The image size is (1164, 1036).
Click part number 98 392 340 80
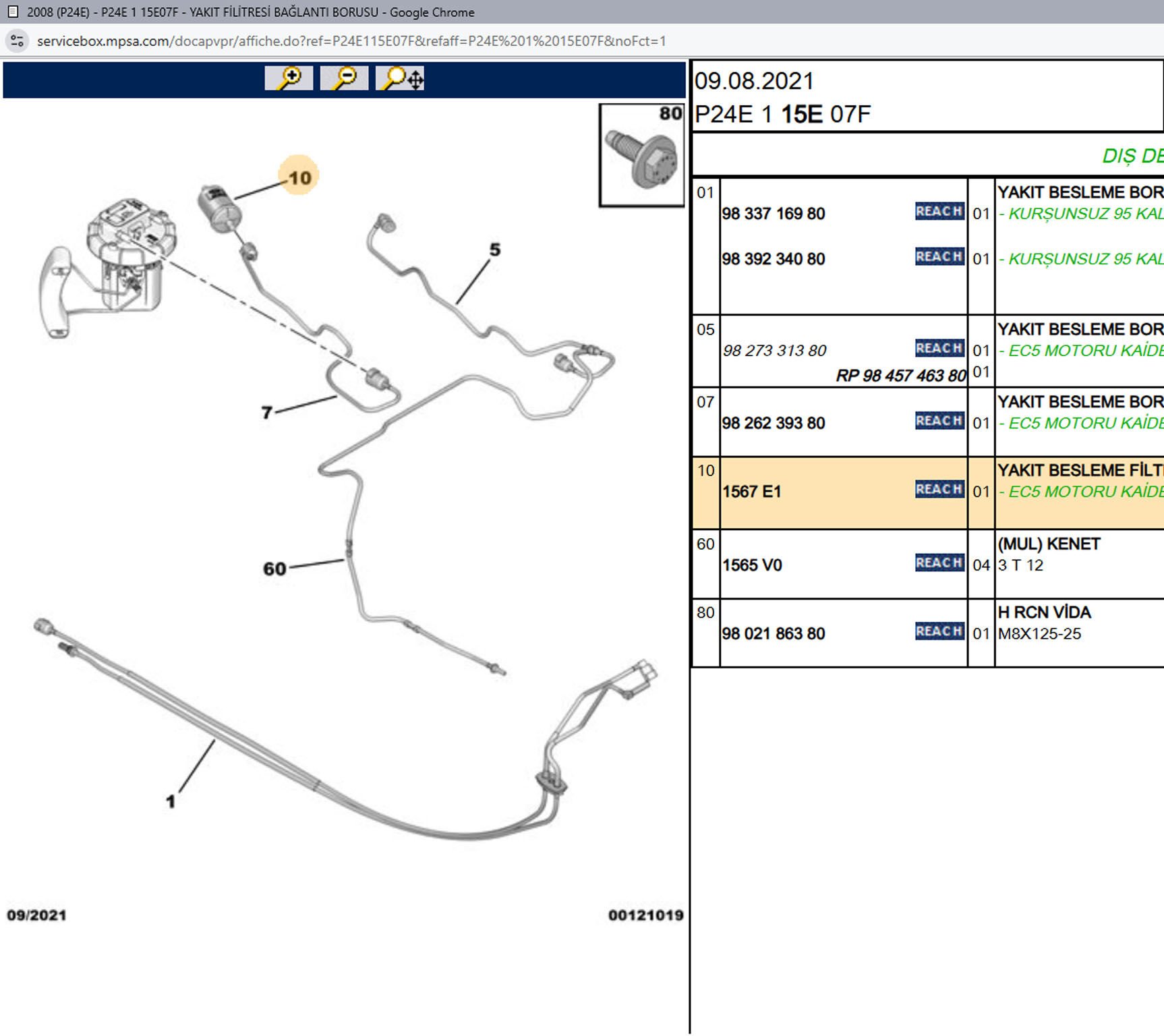pos(773,259)
